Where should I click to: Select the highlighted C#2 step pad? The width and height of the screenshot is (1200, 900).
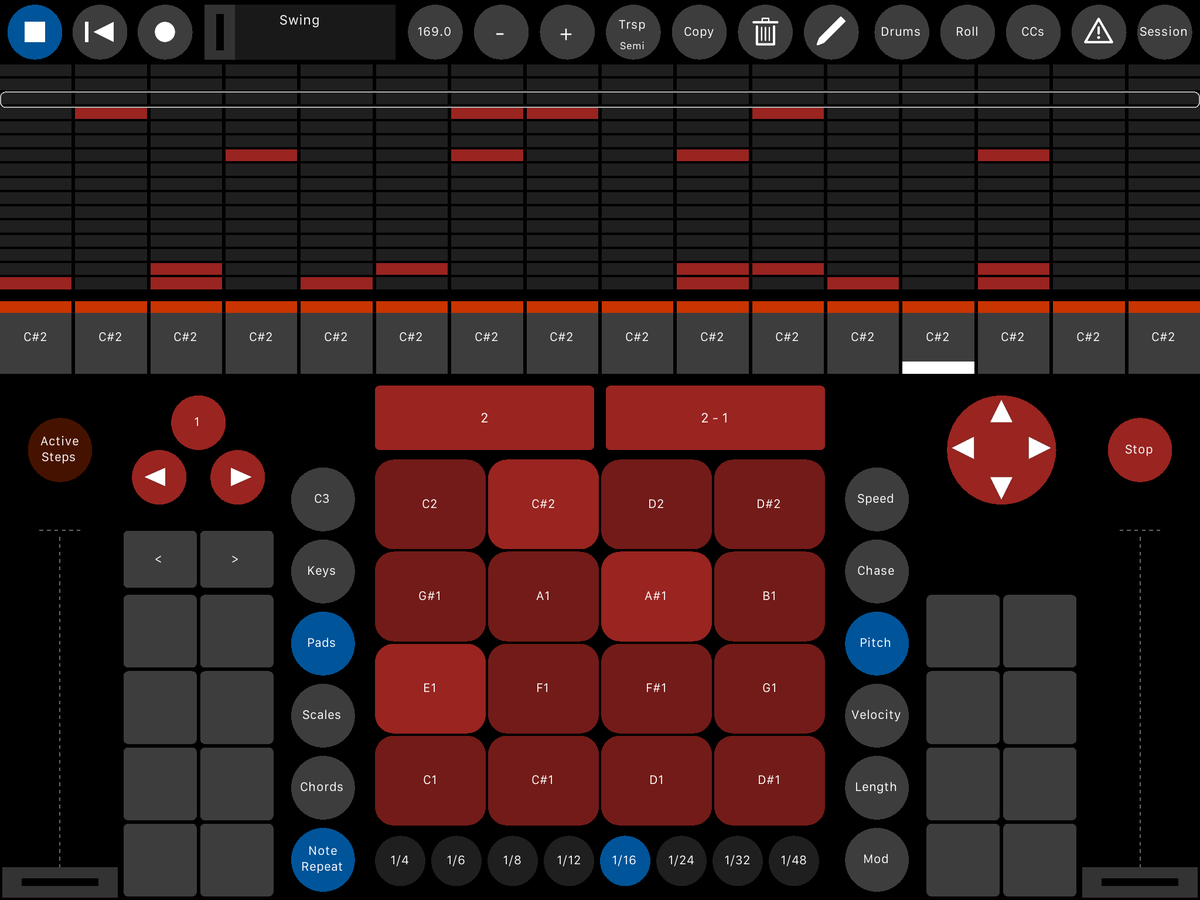(x=937, y=337)
